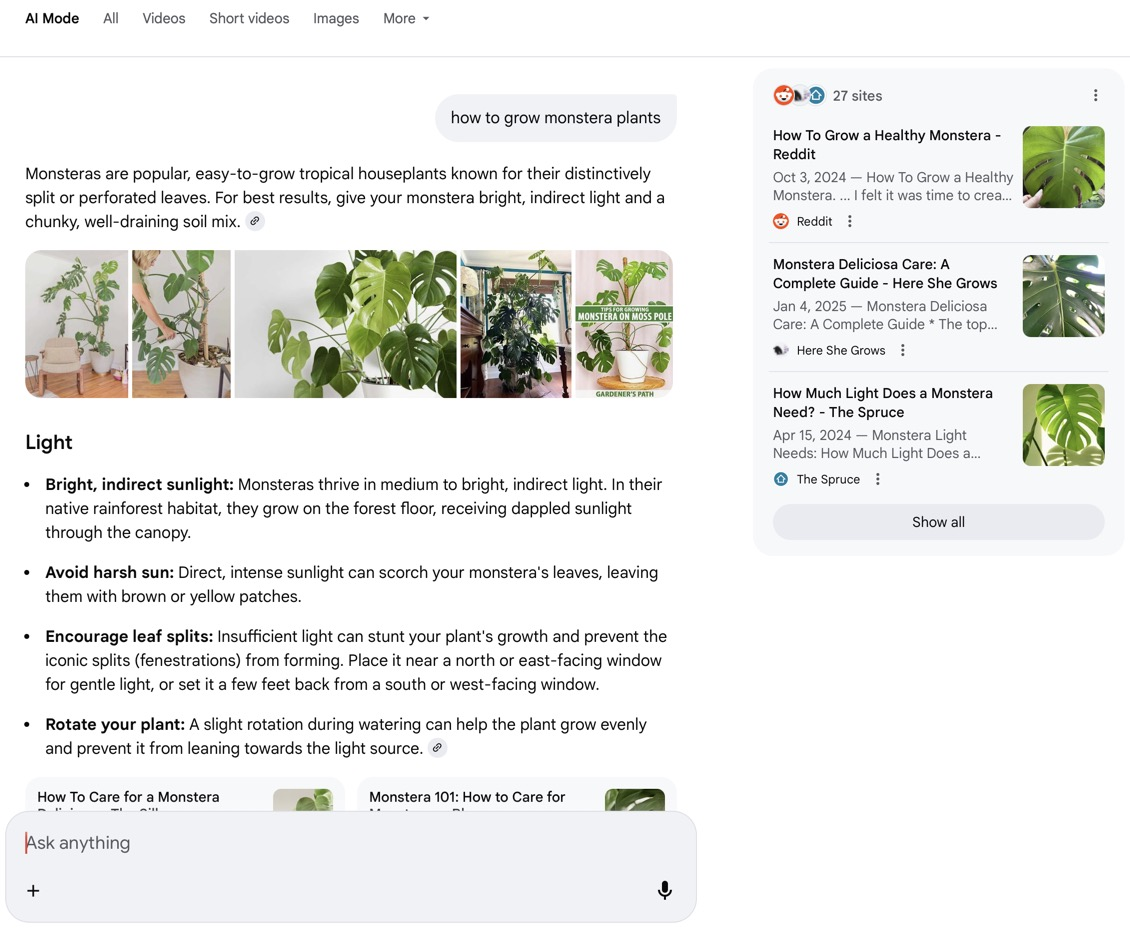This screenshot has width=1130, height=931.
Task: Open Monstera Deliciosa Care Complete Guide link
Action: click(x=884, y=273)
